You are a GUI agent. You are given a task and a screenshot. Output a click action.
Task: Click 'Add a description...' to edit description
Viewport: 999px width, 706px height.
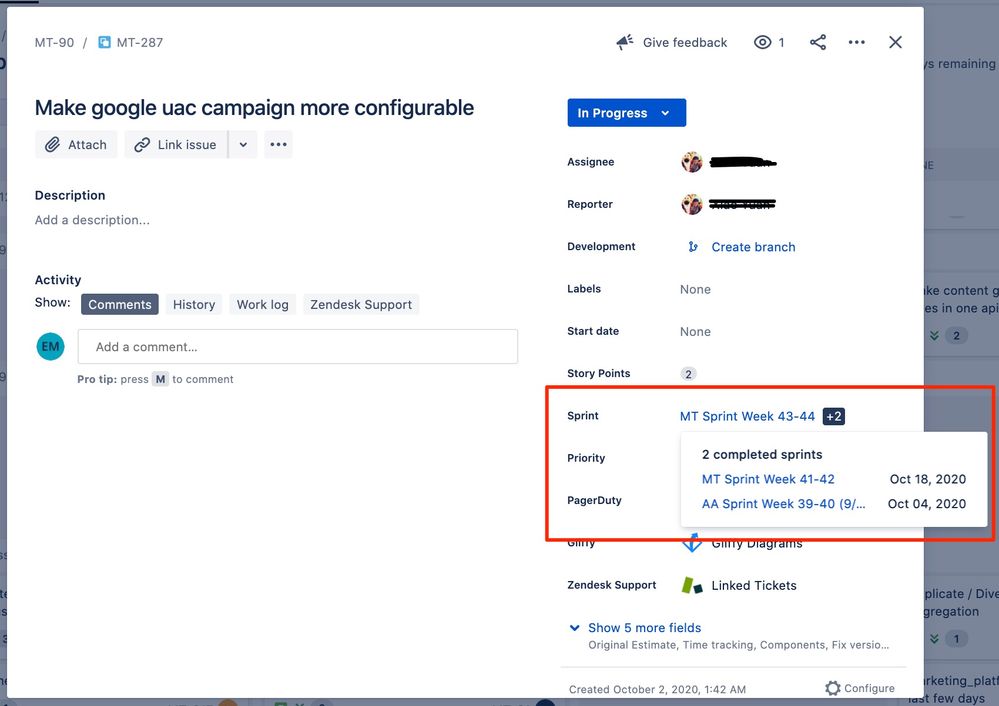[x=92, y=220]
